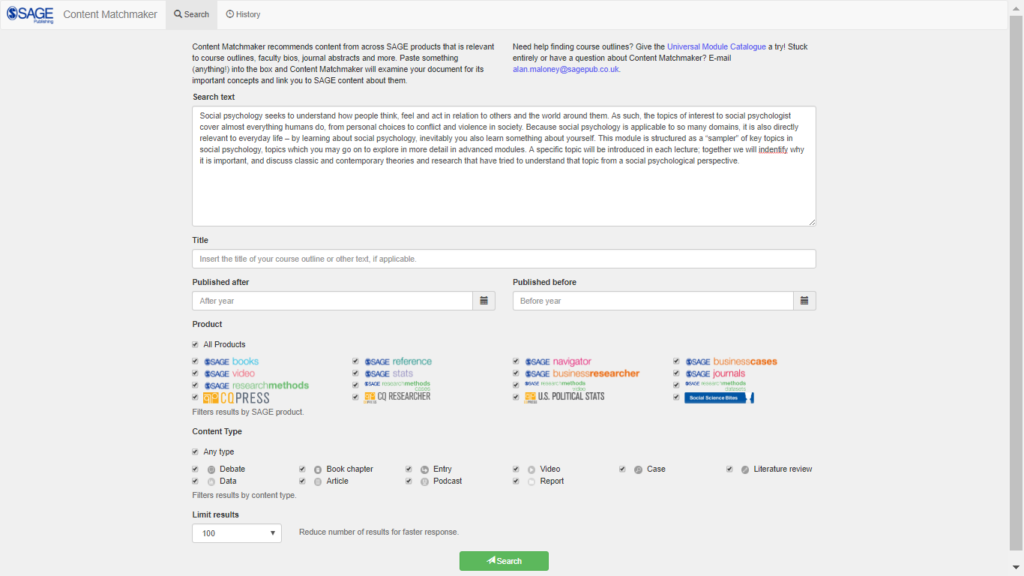Click the SAGE navigator logo

(558, 361)
